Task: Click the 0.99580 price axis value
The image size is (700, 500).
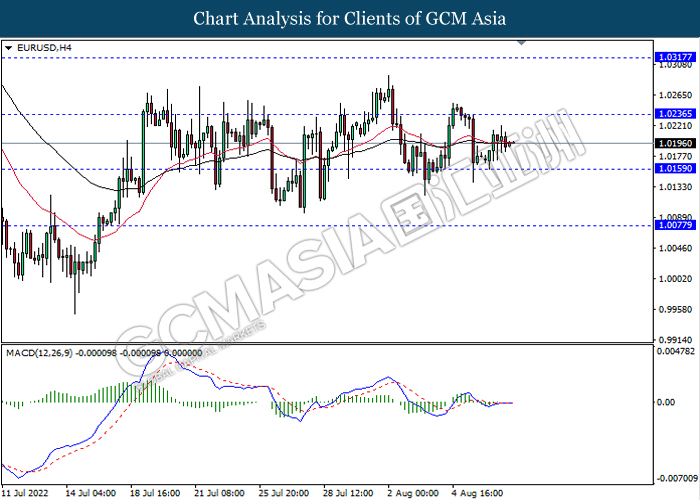Action: click(x=675, y=309)
